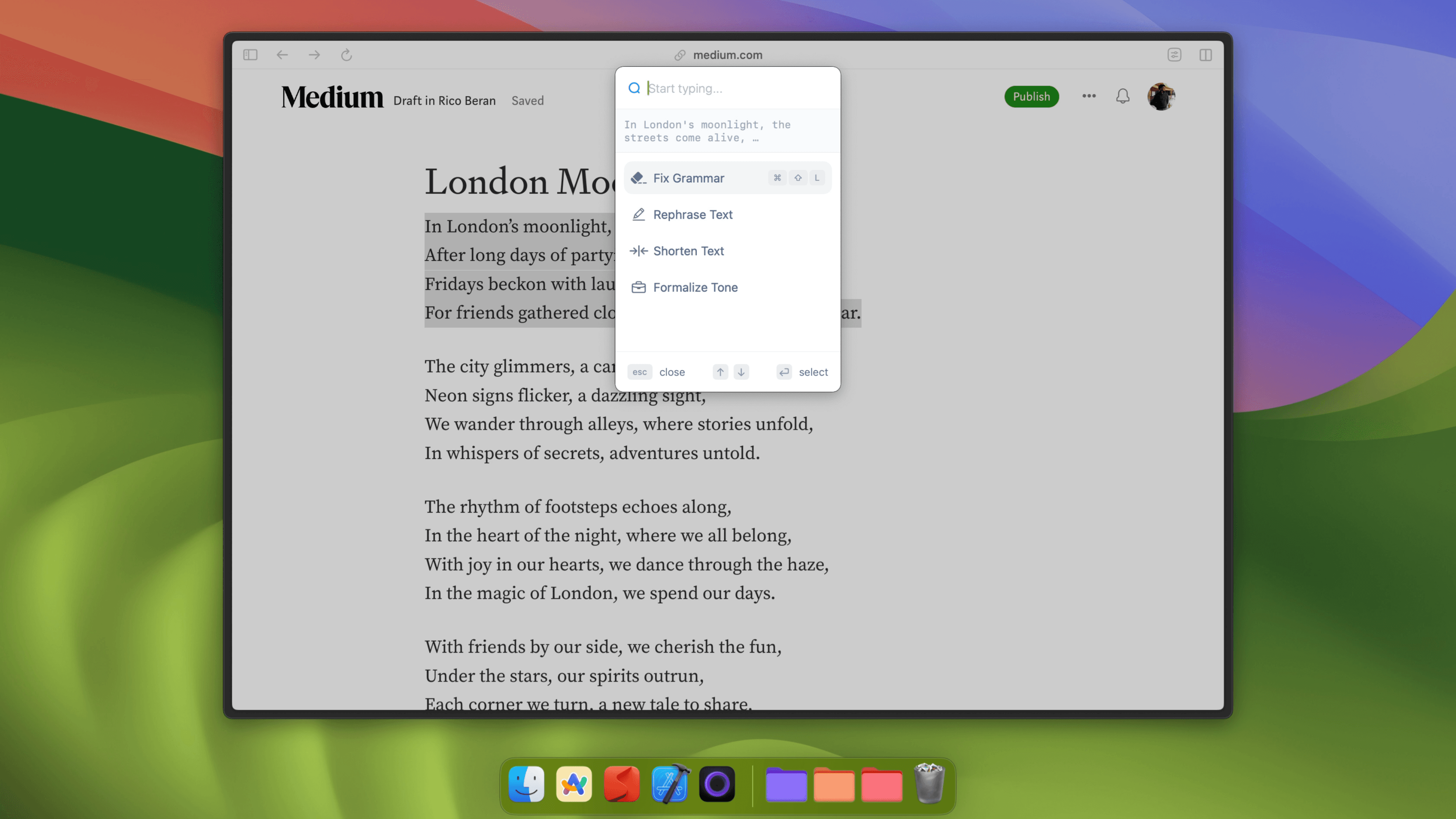The image size is (1456, 819).
Task: Toggle the browser sidebar panel
Action: point(250,55)
